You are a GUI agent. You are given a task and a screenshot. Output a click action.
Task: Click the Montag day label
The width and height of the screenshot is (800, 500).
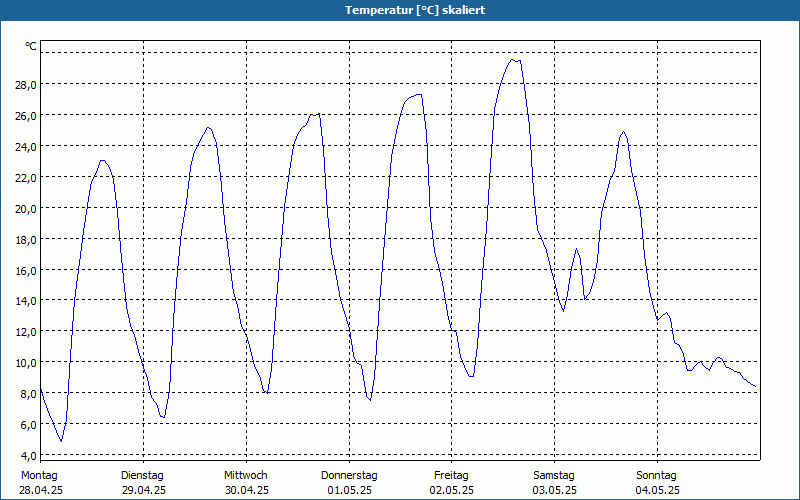pyautogui.click(x=39, y=476)
